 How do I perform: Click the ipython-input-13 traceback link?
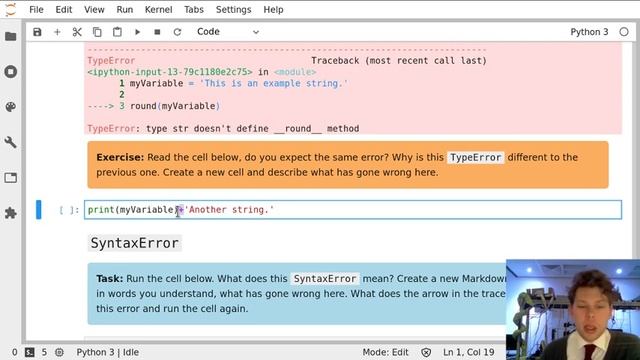(170, 72)
